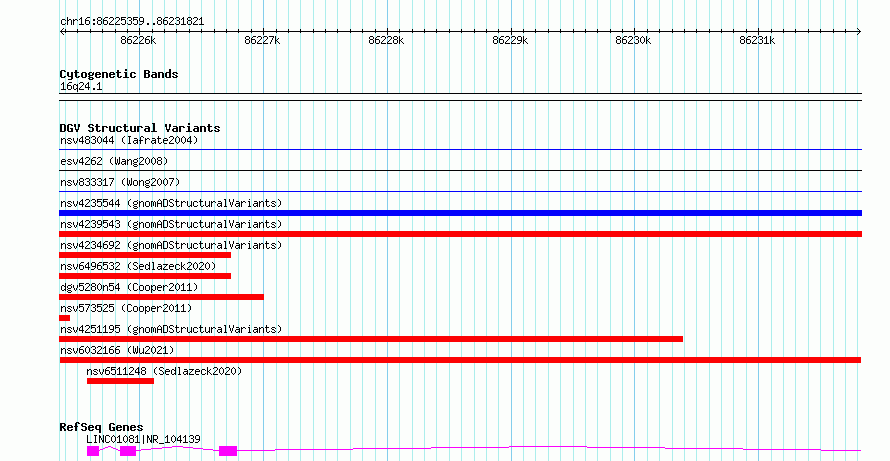Image resolution: width=890 pixels, height=461 pixels.
Task: Click the 16q24.1 cytogenetic band label
Action: pos(81,87)
